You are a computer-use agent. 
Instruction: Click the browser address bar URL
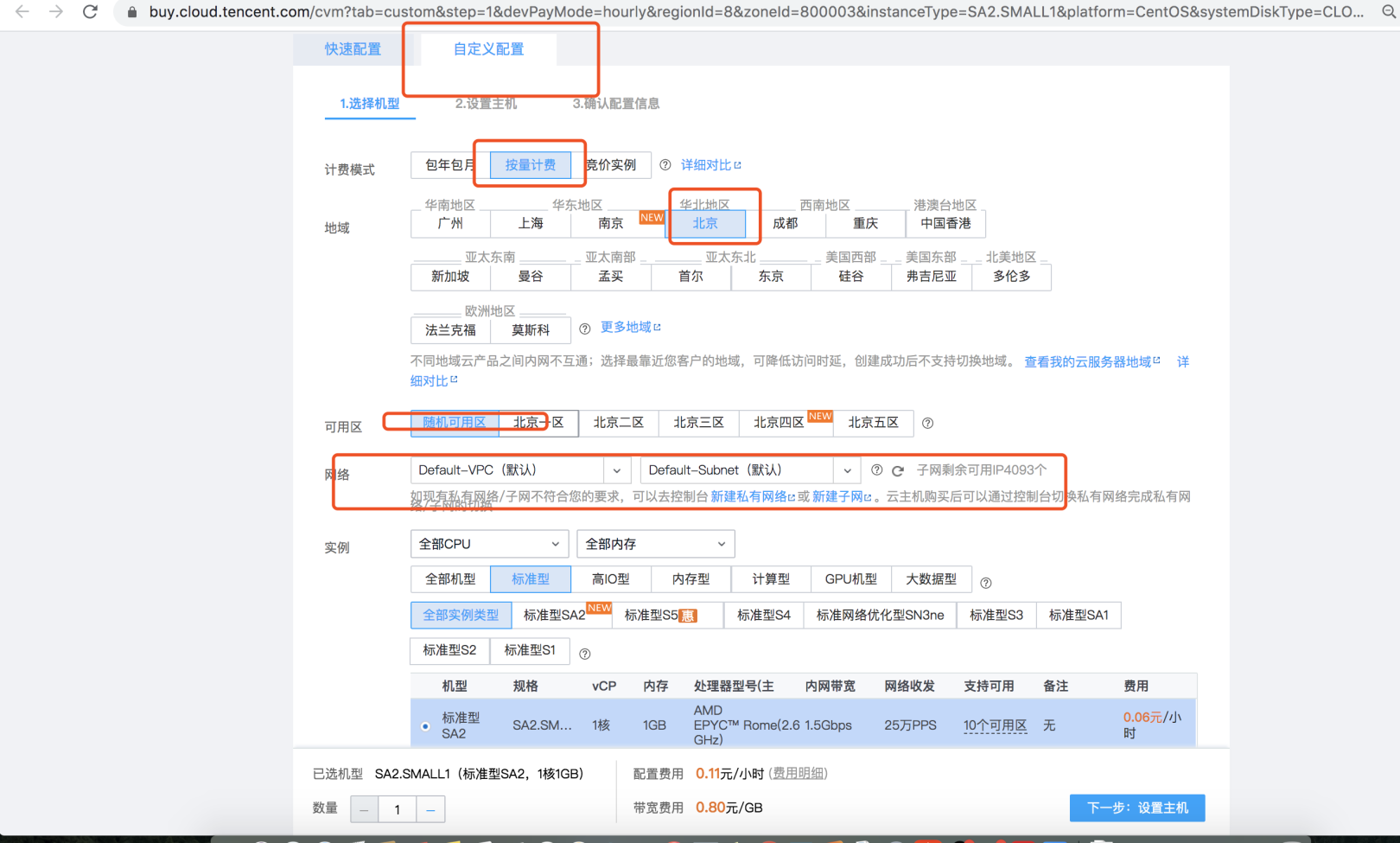[x=756, y=12]
